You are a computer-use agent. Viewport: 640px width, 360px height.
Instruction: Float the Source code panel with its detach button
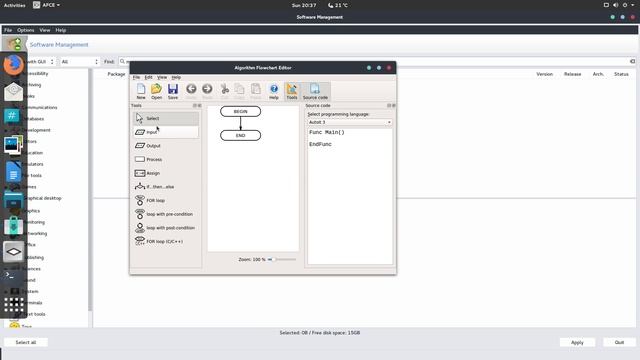point(389,105)
